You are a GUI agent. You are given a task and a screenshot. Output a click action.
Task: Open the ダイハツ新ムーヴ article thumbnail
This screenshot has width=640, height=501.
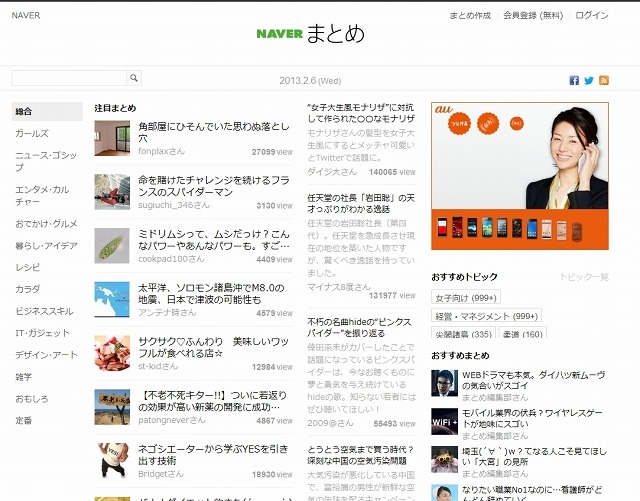coord(444,383)
